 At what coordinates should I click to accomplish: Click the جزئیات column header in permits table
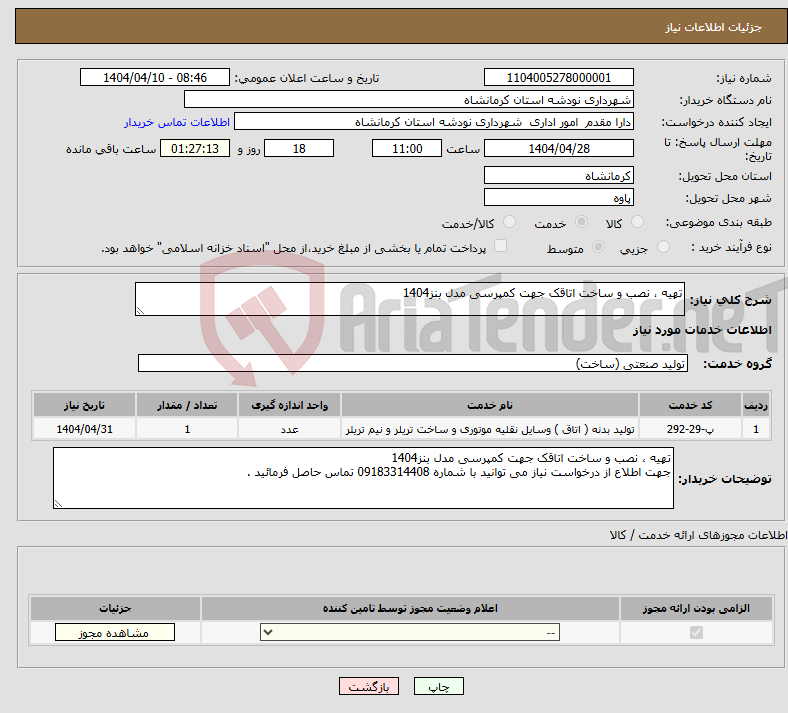click(x=115, y=608)
